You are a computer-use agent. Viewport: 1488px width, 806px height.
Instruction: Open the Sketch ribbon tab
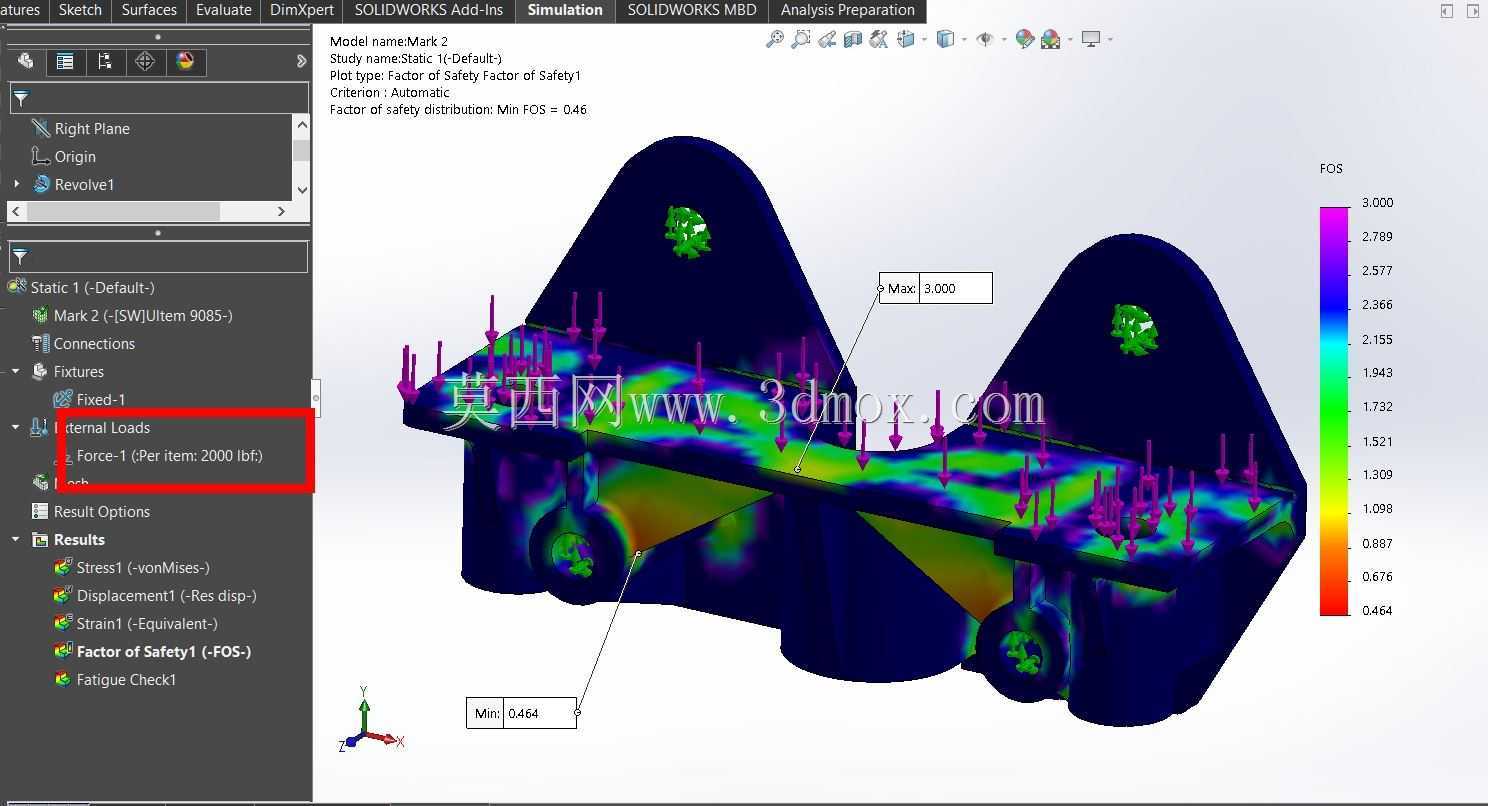coord(80,10)
